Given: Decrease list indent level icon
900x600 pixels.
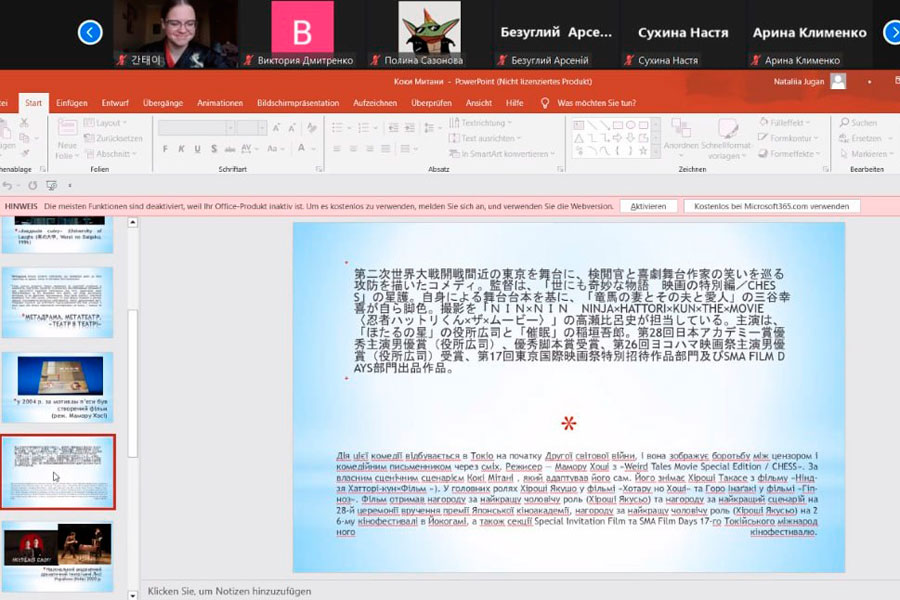Looking at the screenshot, I should pyautogui.click(x=393, y=128).
